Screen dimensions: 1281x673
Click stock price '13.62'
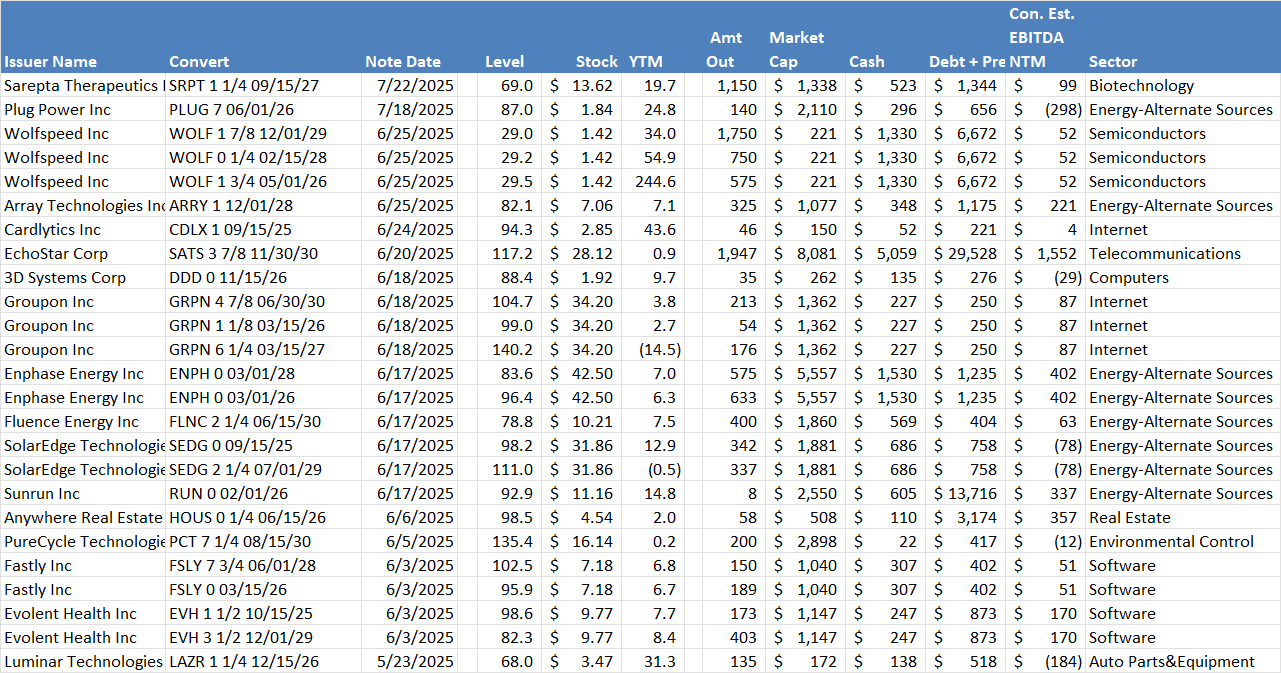(x=594, y=86)
